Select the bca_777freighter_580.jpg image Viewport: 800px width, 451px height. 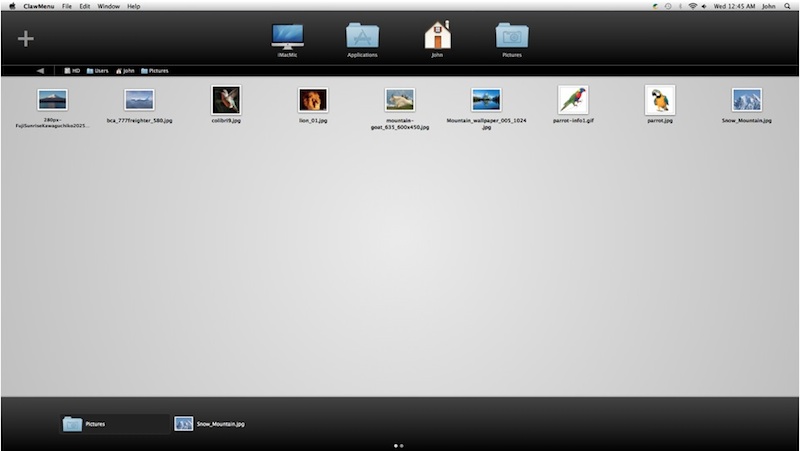click(139, 99)
